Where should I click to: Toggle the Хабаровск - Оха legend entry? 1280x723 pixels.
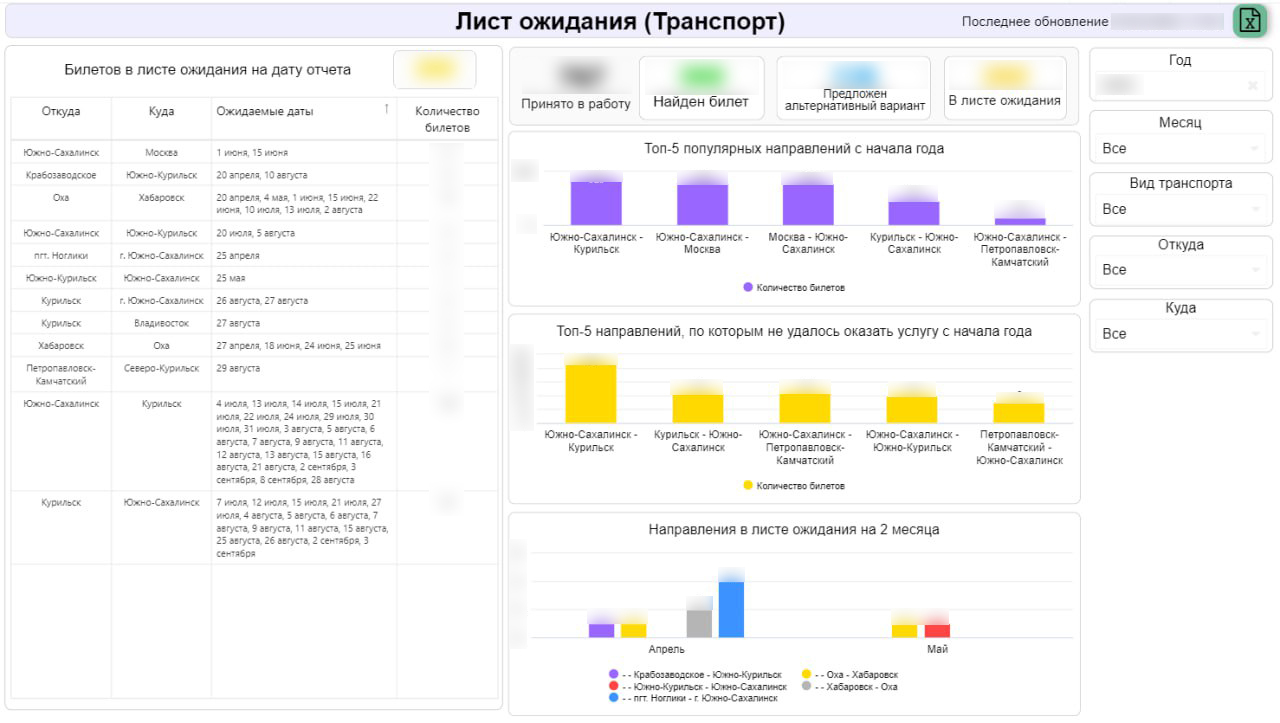click(850, 687)
